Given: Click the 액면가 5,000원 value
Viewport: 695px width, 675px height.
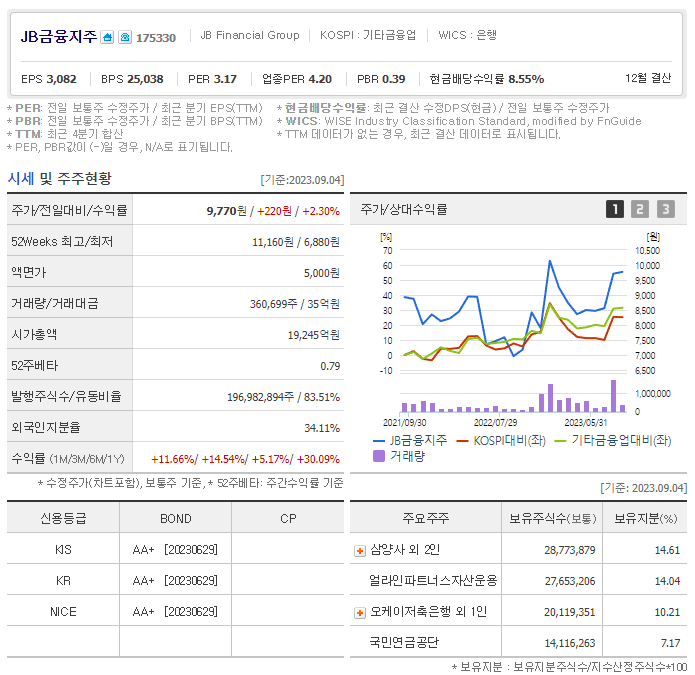Looking at the screenshot, I should tap(321, 273).
